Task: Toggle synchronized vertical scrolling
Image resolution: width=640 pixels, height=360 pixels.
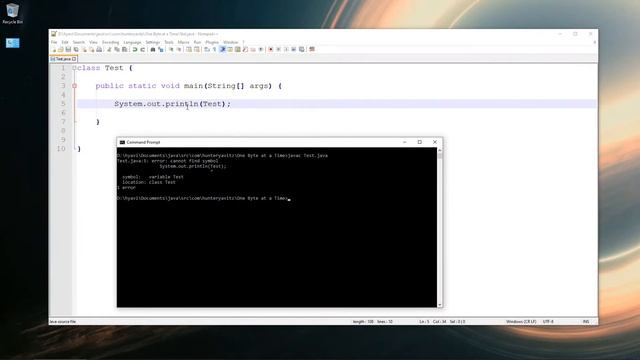Action: [189, 49]
